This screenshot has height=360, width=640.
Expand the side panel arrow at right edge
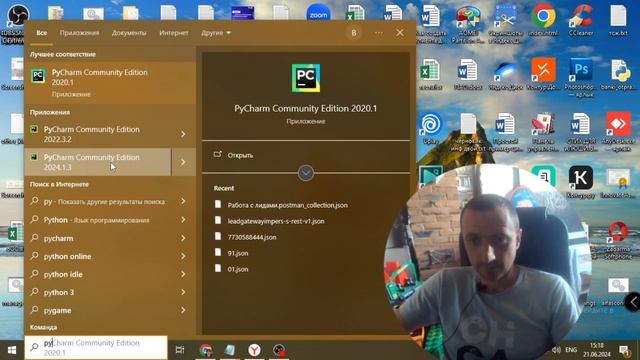[x=633, y=302]
